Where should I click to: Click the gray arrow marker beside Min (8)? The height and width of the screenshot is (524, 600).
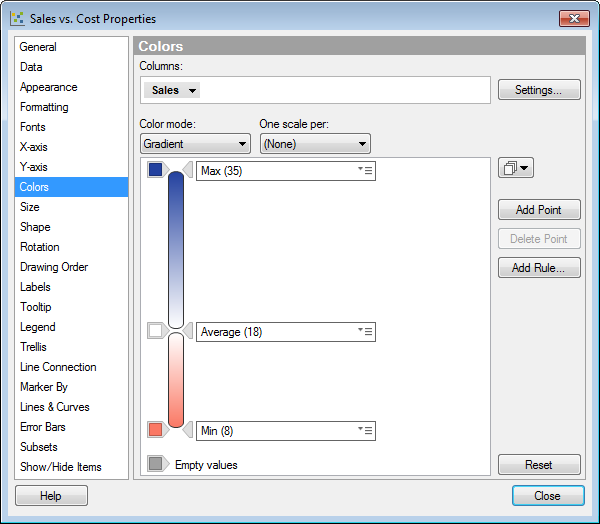click(x=188, y=430)
